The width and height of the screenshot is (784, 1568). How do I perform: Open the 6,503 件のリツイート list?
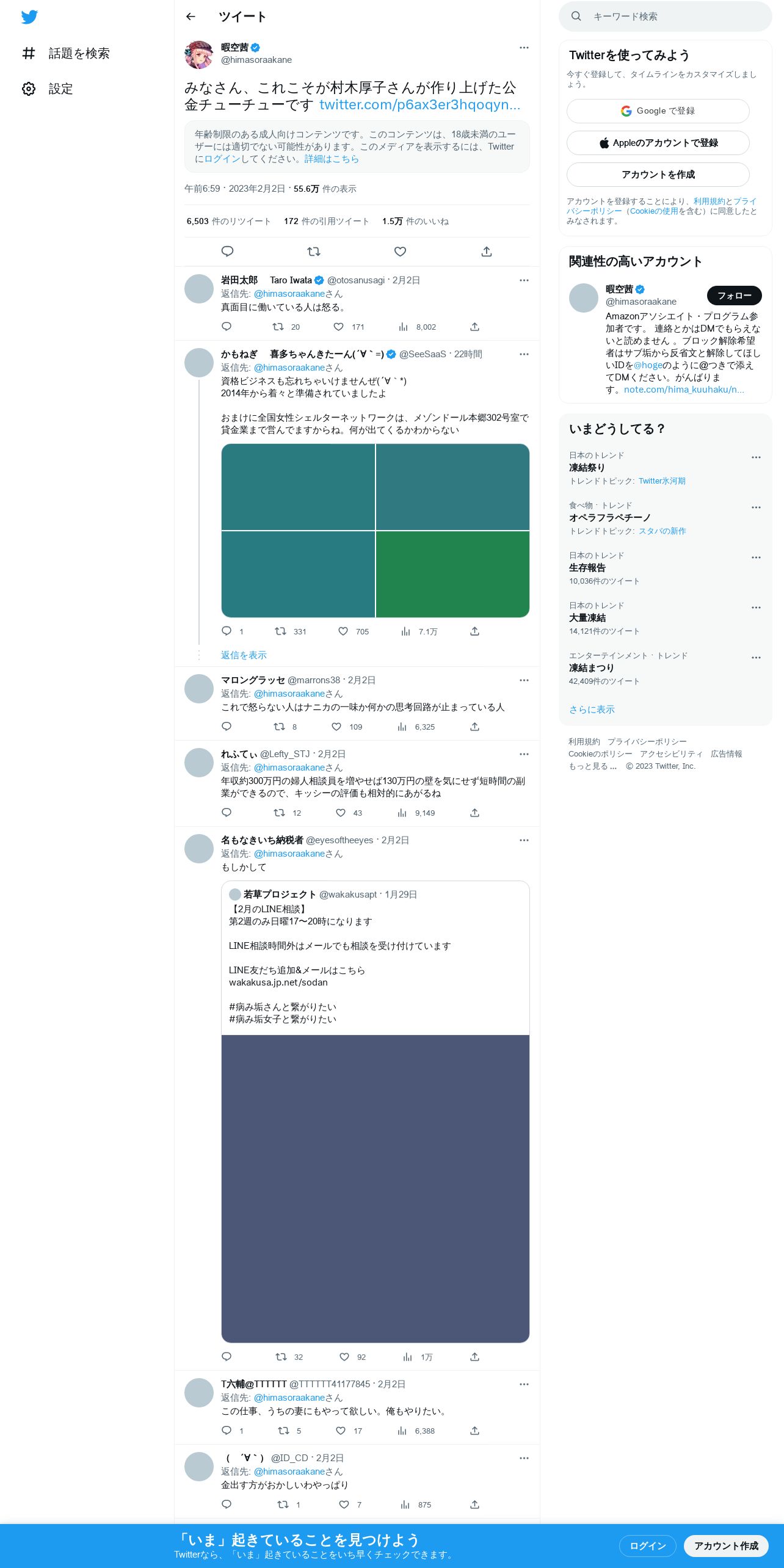point(228,221)
